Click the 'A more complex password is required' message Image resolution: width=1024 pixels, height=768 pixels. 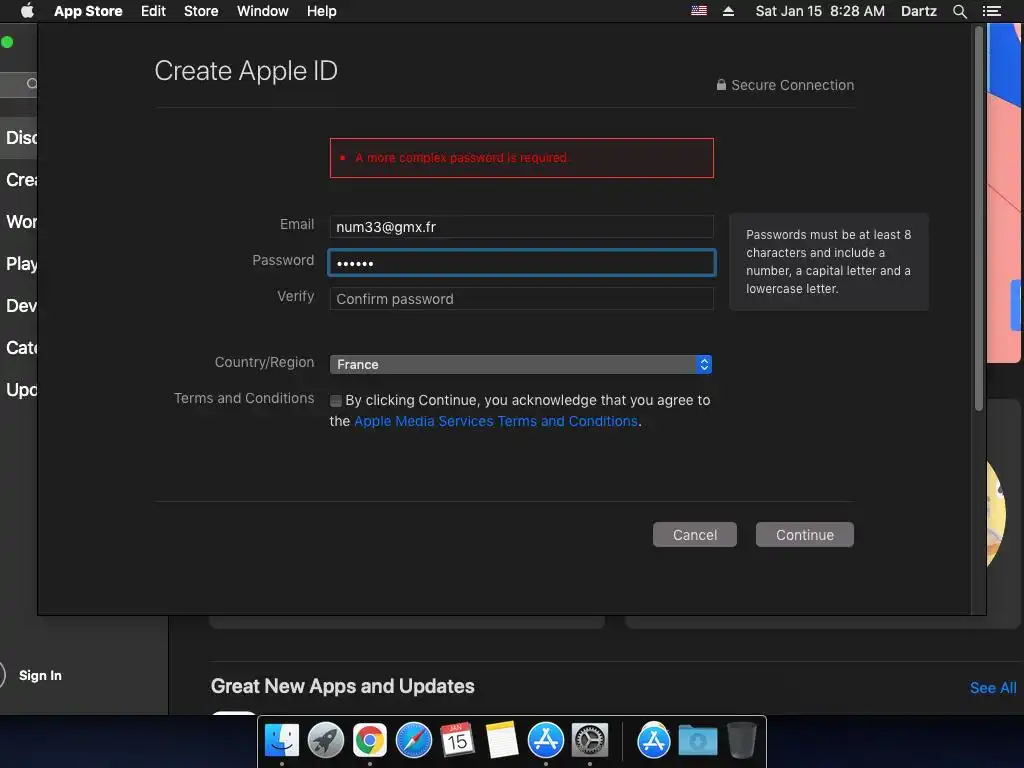pos(461,157)
